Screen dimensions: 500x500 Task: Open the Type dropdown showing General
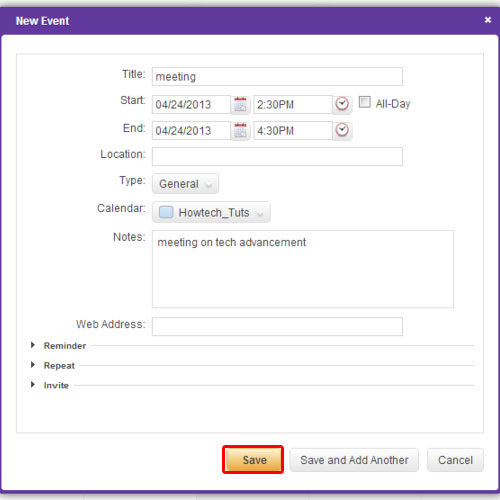click(185, 184)
